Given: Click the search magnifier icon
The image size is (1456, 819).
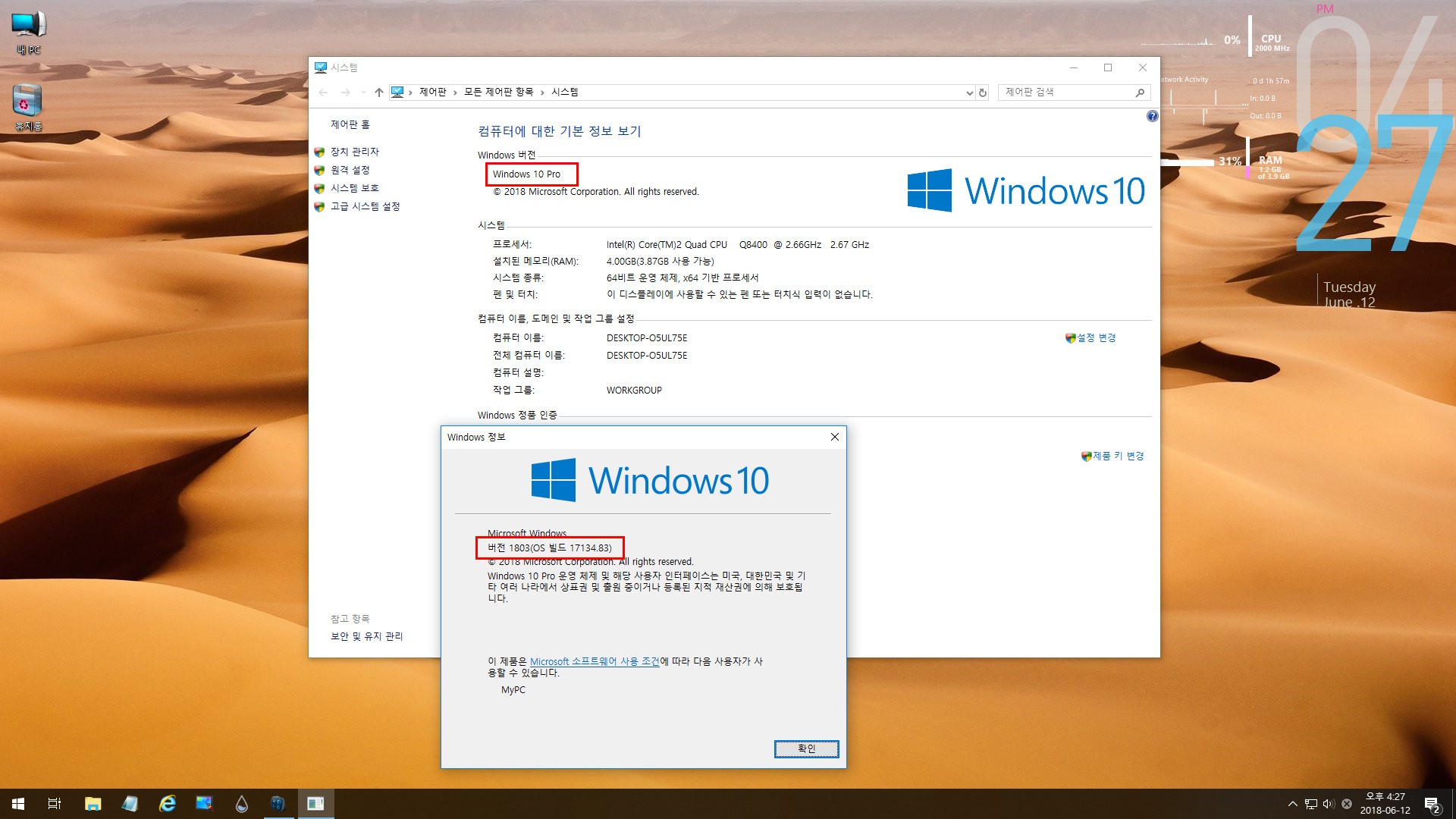Looking at the screenshot, I should click(x=1140, y=93).
